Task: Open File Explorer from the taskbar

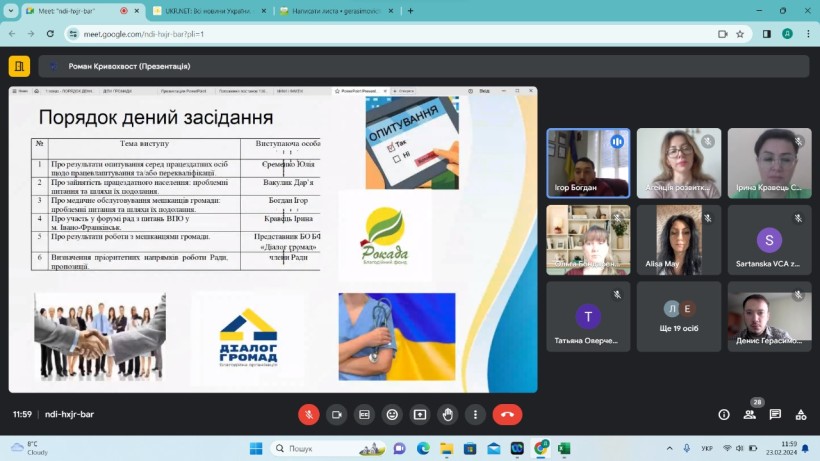Action: point(447,448)
